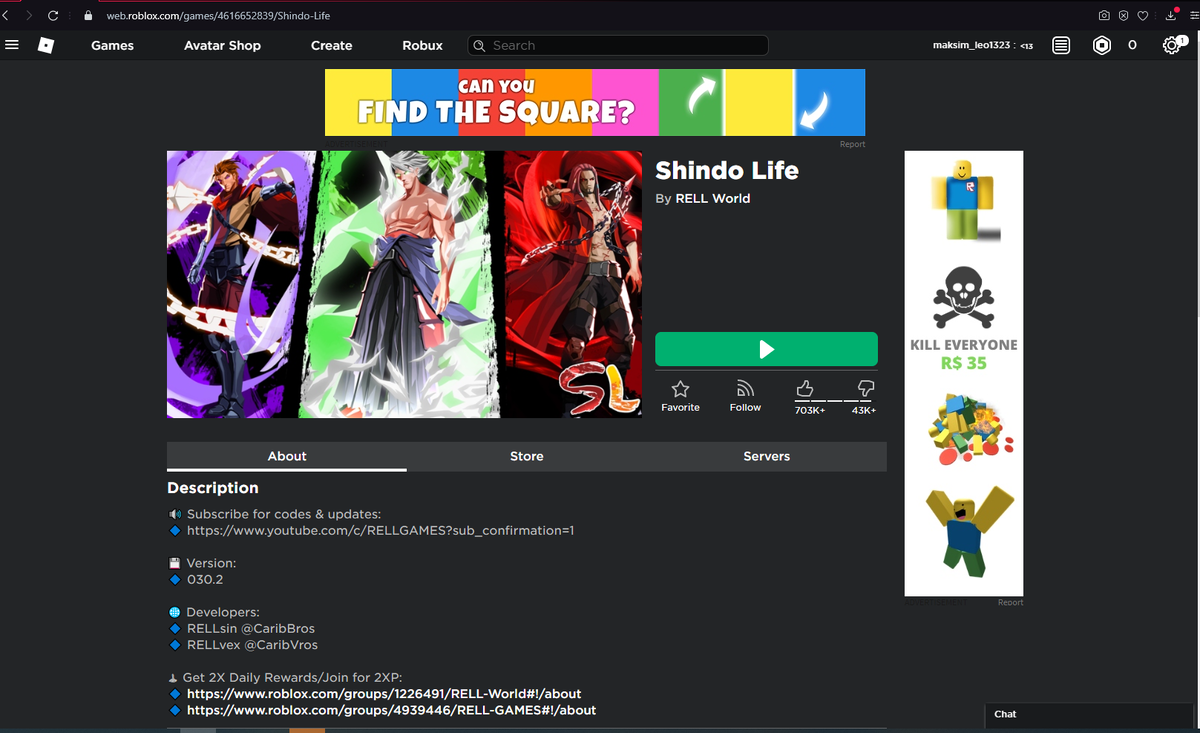This screenshot has width=1200, height=733.
Task: Open Create in the top navigation
Action: click(x=331, y=45)
